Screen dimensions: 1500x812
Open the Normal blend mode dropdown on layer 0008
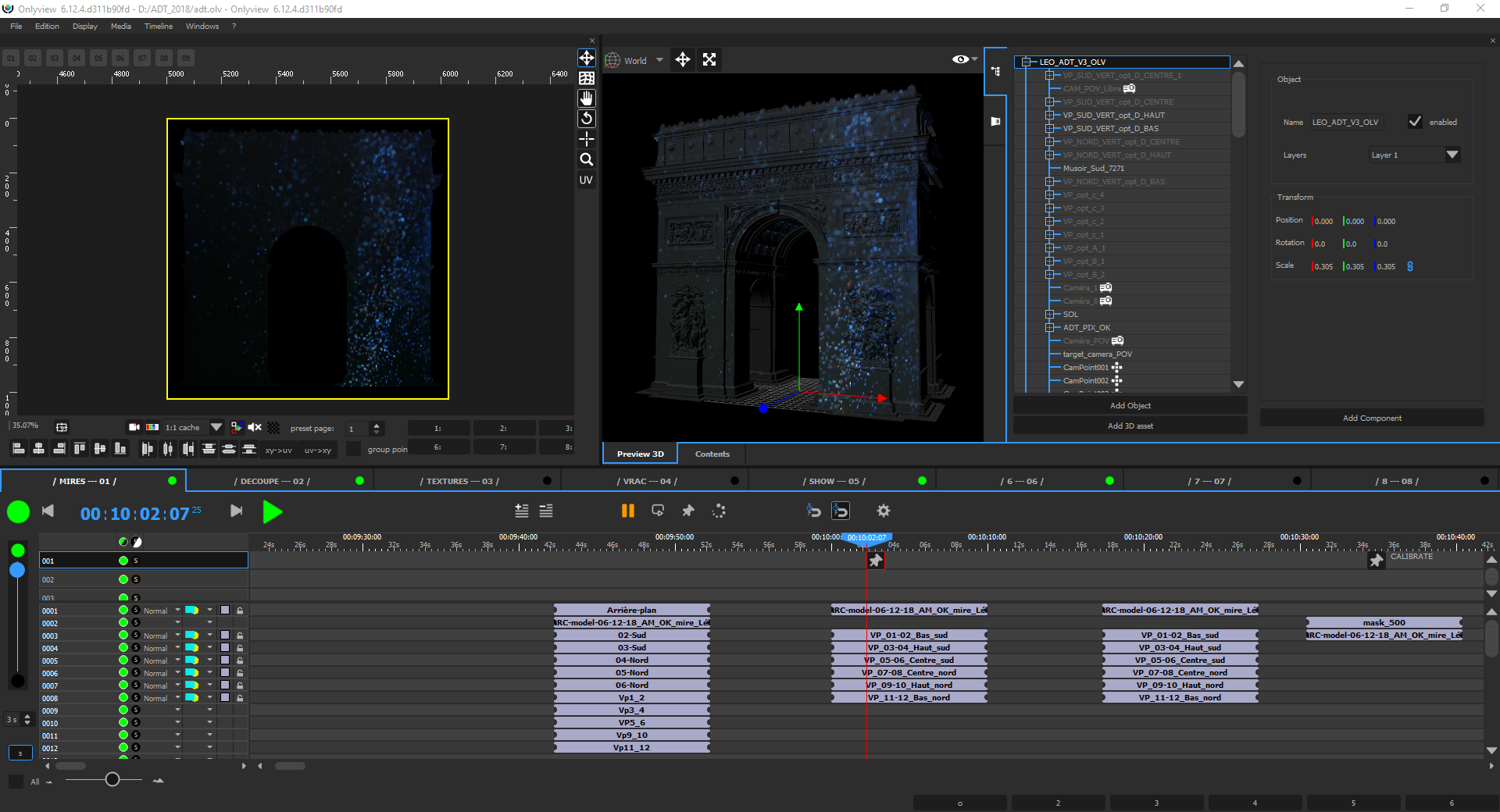tap(162, 698)
